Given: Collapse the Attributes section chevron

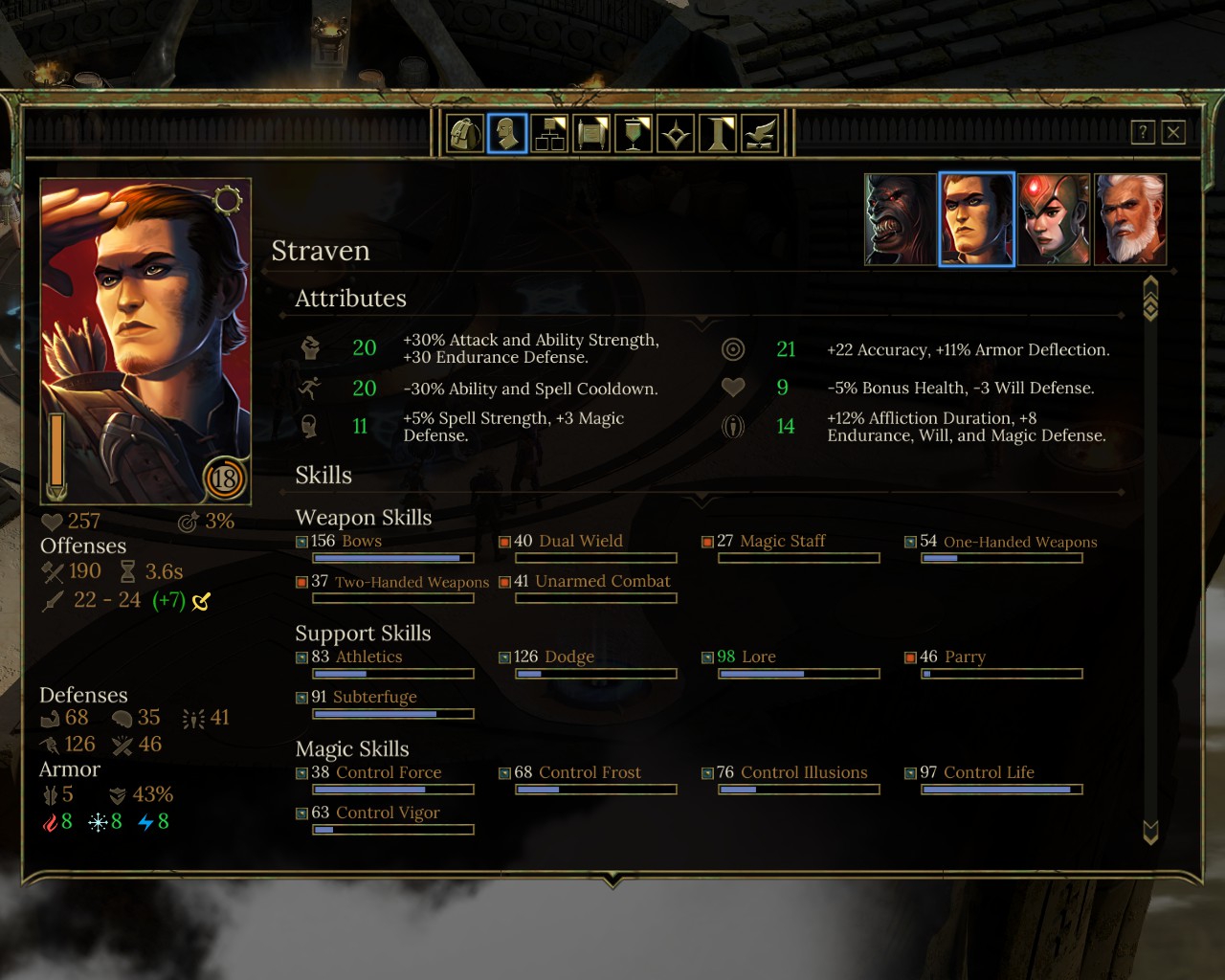Looking at the screenshot, I should point(702,323).
